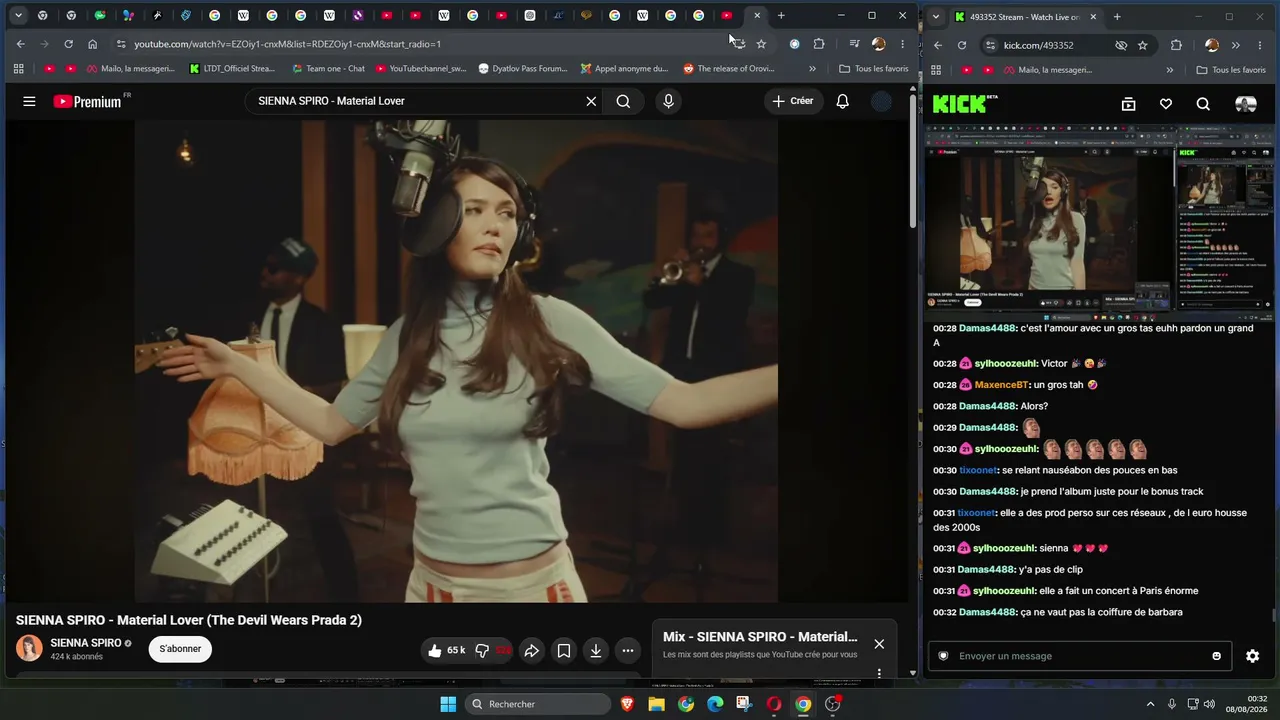Viewport: 1280px width, 720px height.
Task: Open the Créer button on YouTube
Action: coord(792,101)
